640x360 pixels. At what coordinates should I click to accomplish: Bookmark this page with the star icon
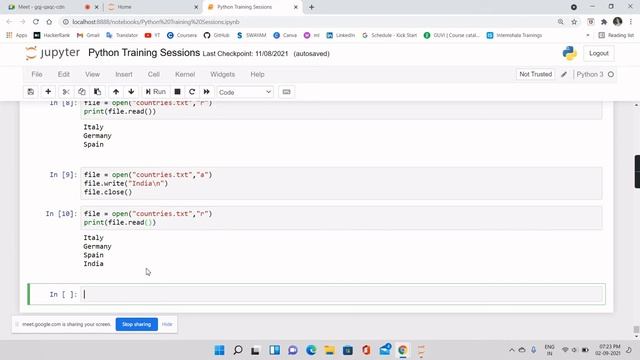tap(574, 22)
